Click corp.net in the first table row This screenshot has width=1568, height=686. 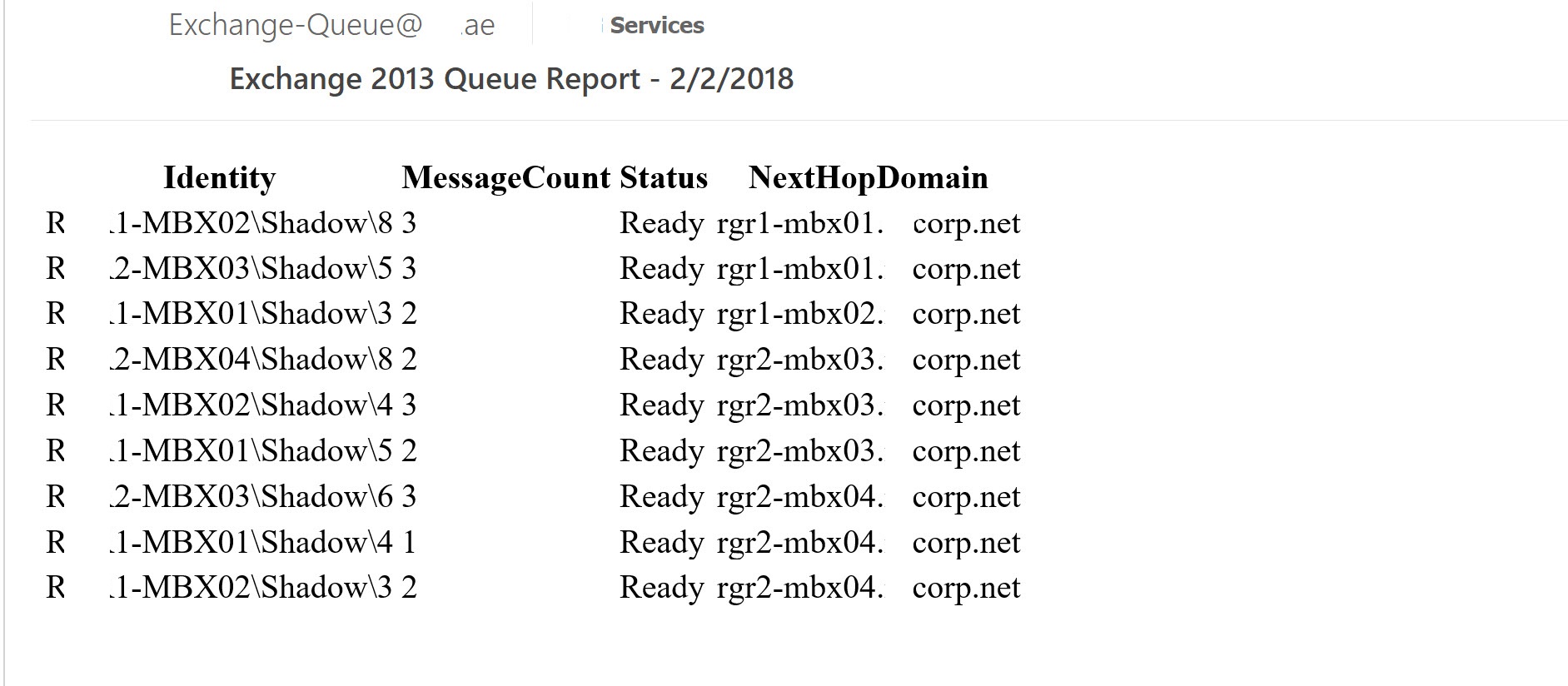[x=966, y=223]
